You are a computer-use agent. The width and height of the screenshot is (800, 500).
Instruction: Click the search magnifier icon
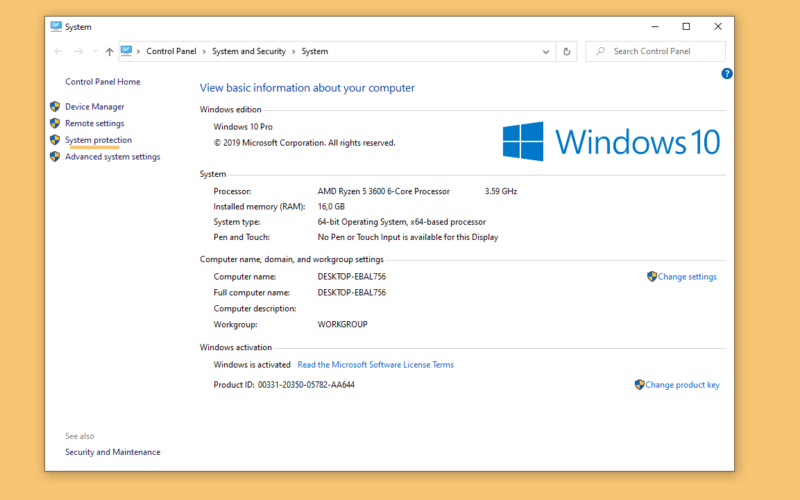point(601,51)
